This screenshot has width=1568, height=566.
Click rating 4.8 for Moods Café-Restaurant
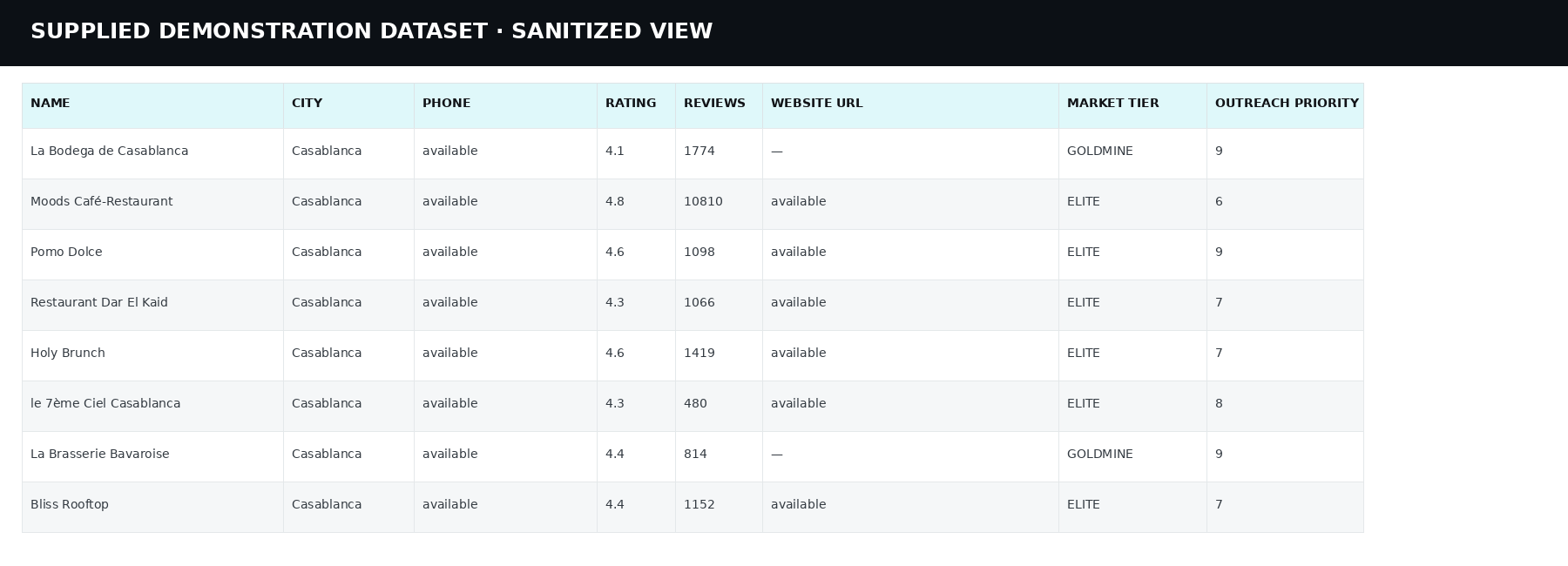click(614, 201)
